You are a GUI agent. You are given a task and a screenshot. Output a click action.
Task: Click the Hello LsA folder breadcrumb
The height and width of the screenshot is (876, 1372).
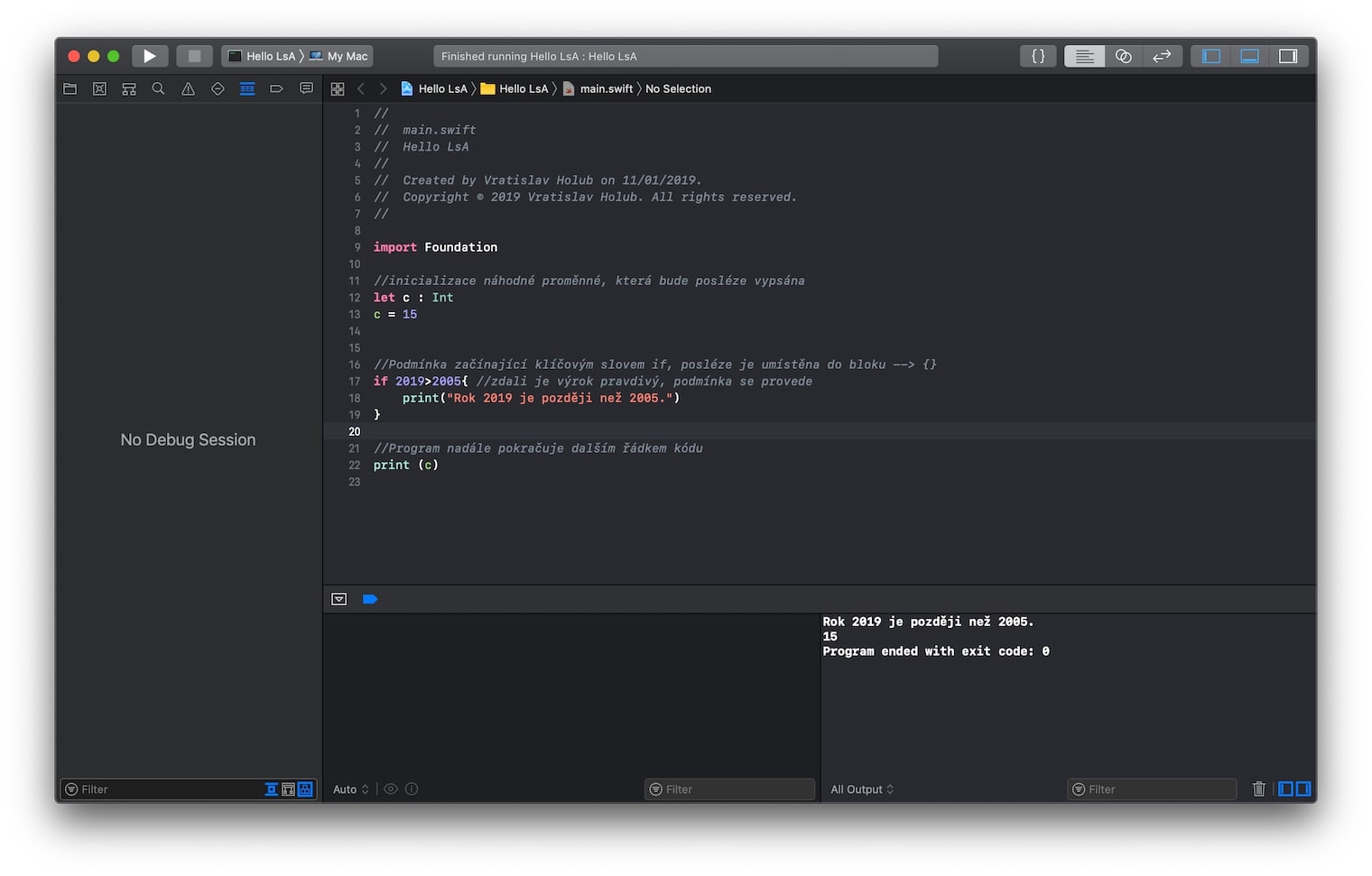[x=523, y=88]
